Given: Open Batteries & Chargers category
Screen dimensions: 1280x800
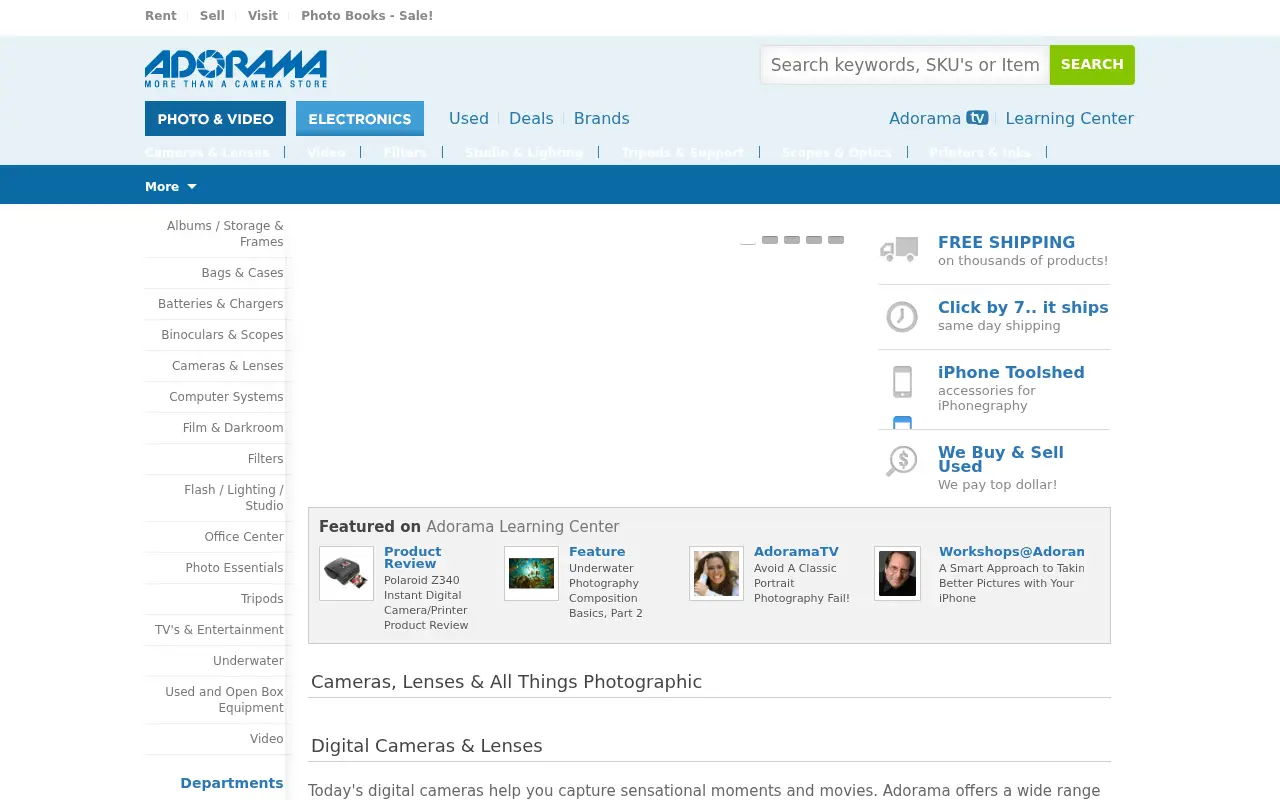Looking at the screenshot, I should [221, 304].
